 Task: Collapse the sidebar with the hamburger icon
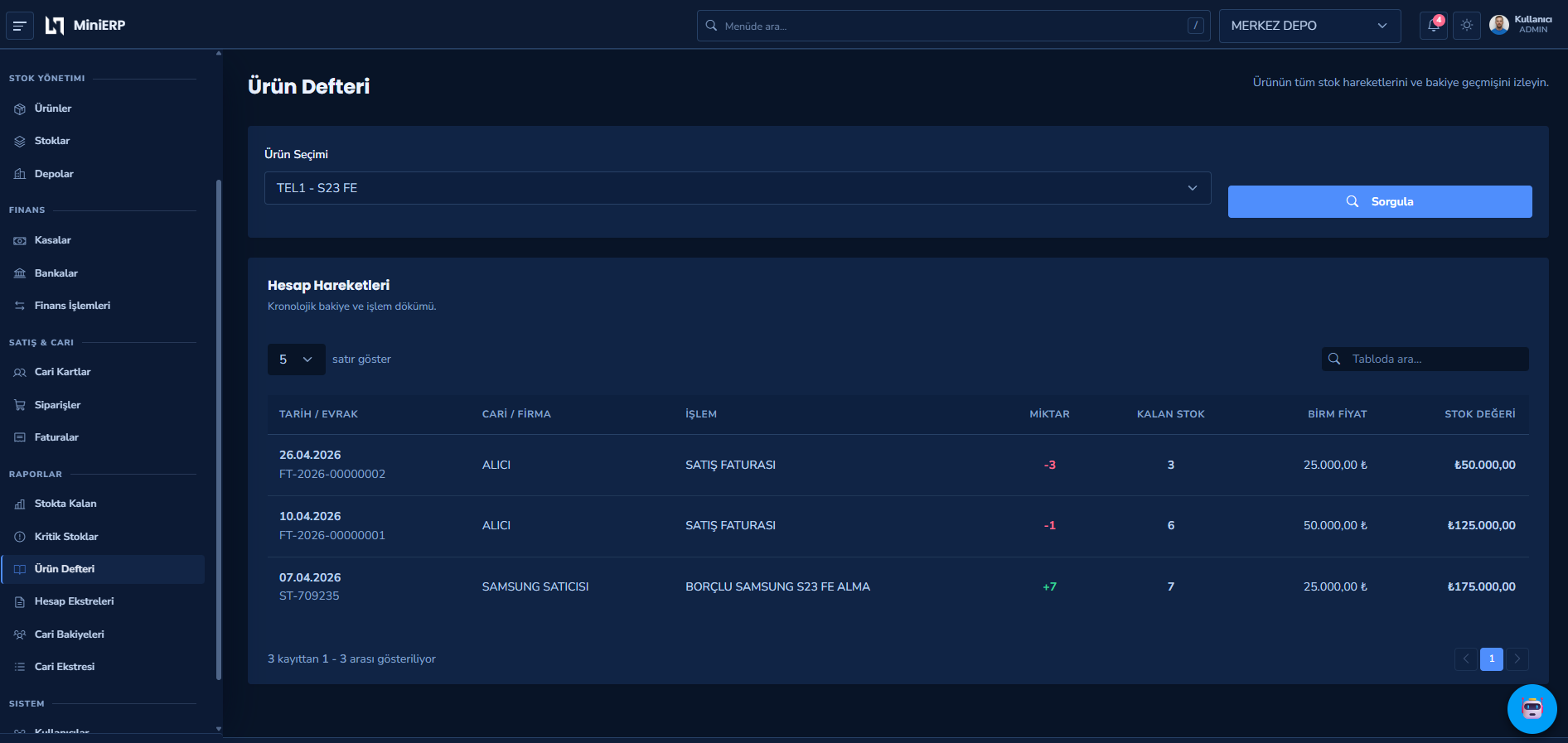tap(20, 26)
